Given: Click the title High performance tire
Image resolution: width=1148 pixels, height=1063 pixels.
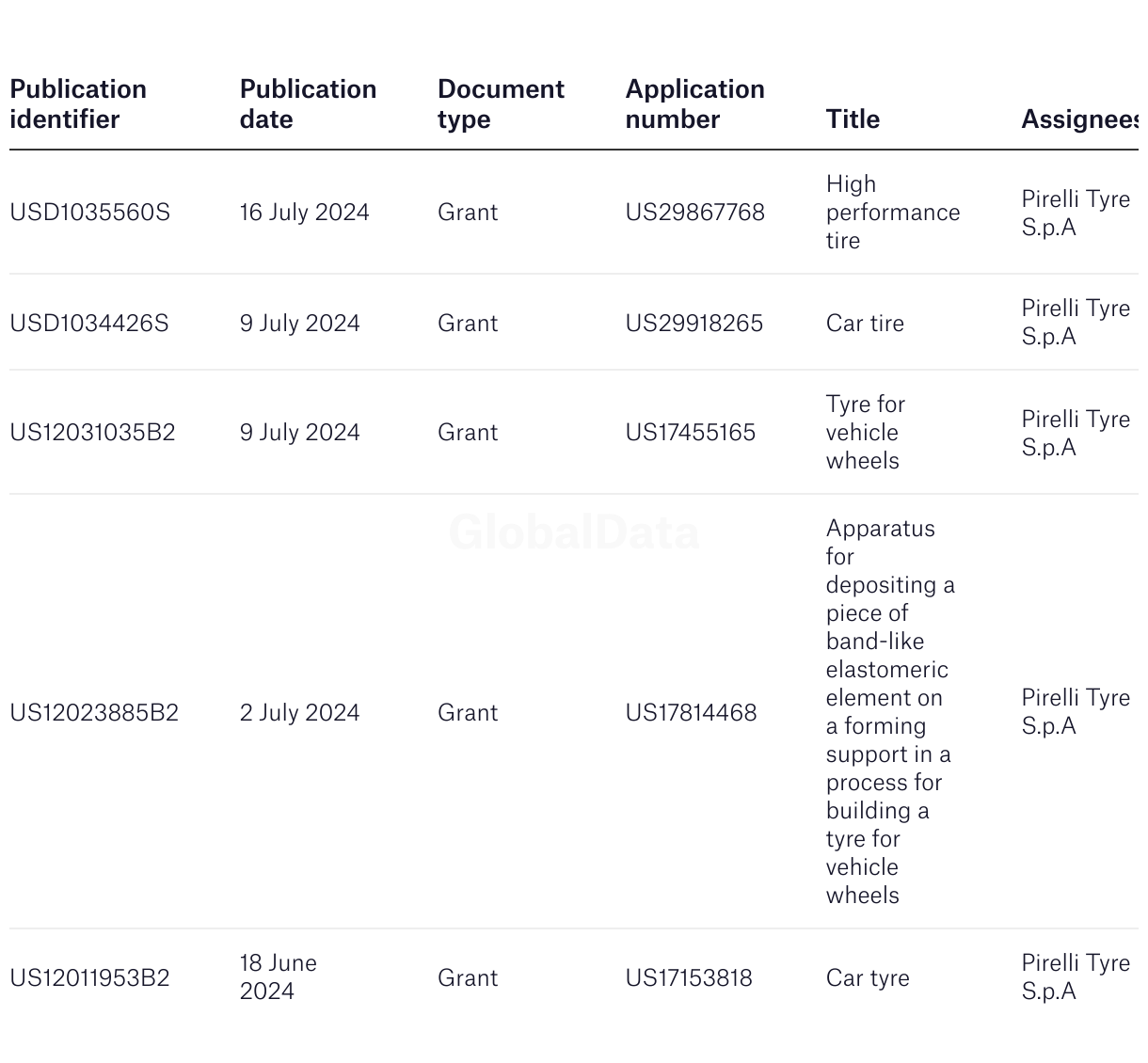Looking at the screenshot, I should pos(893,213).
